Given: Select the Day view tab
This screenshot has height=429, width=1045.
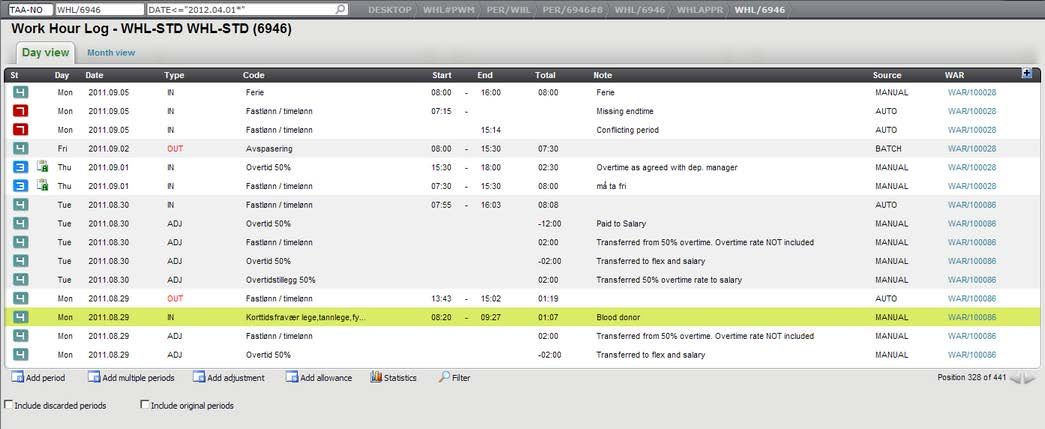Looking at the screenshot, I should pos(45,52).
